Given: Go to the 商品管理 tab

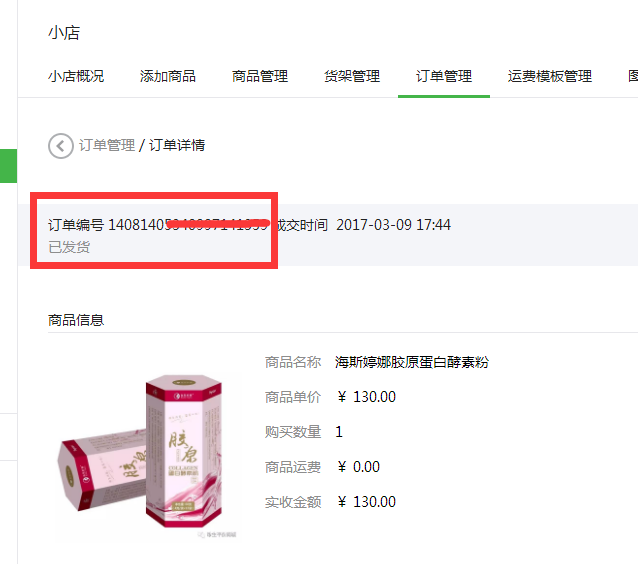Looking at the screenshot, I should [x=260, y=76].
